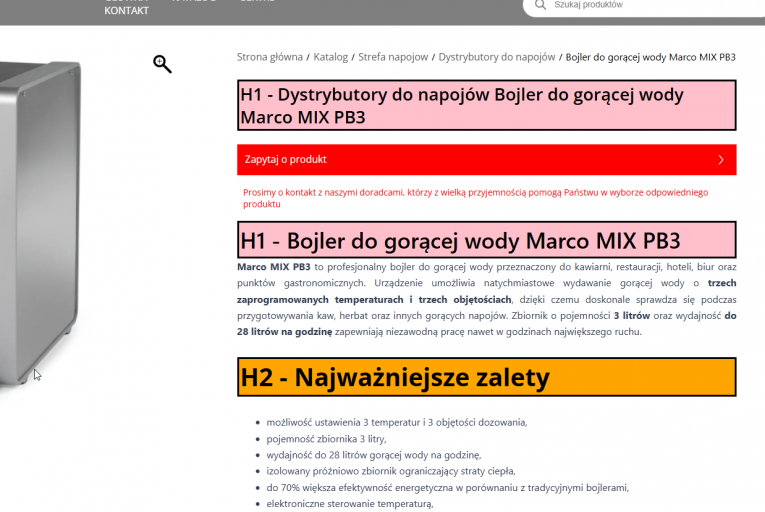Click the bold text Marco MIX PB3 in description

(x=274, y=267)
